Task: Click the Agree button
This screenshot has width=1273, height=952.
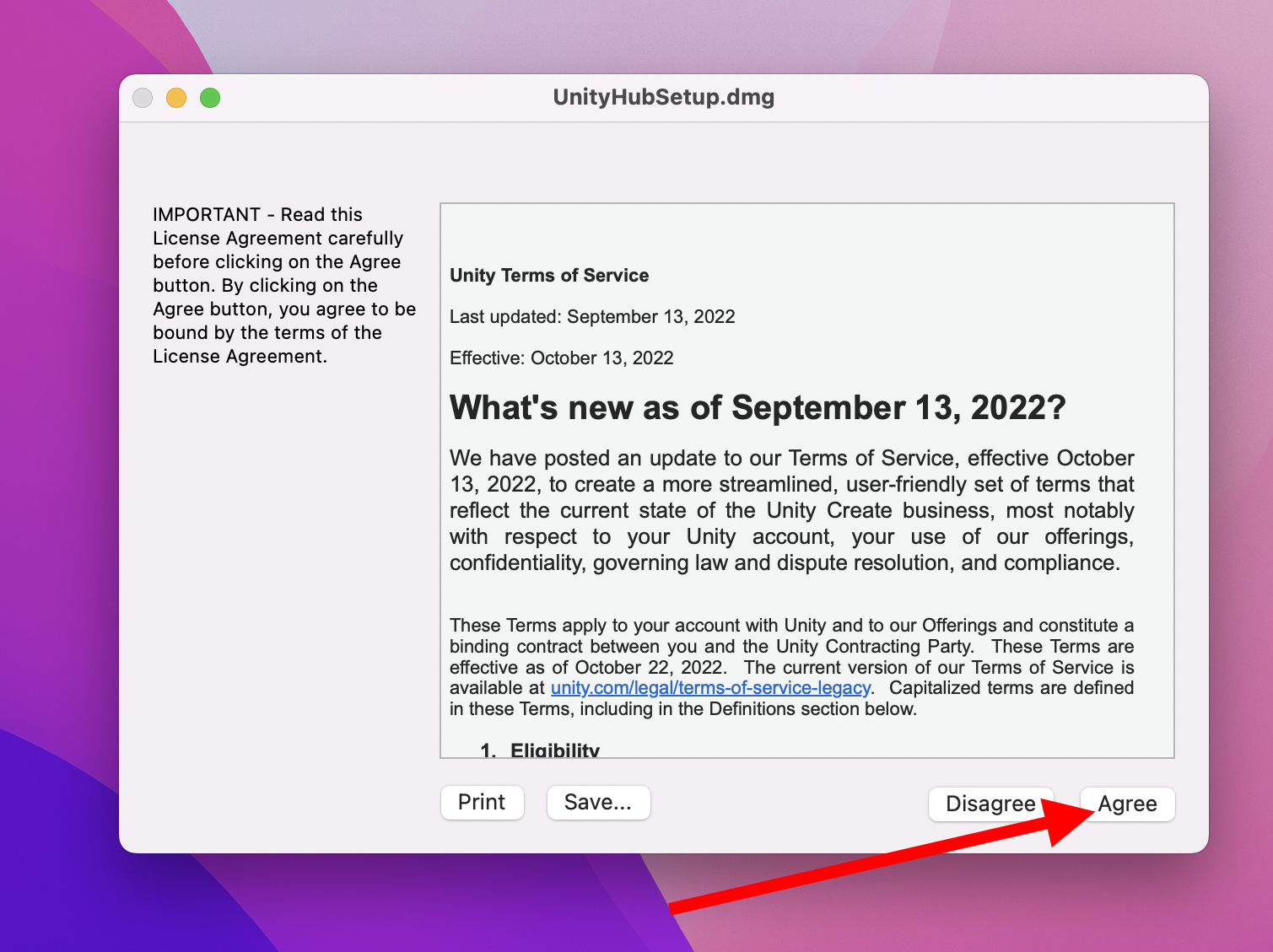Action: tap(1127, 804)
